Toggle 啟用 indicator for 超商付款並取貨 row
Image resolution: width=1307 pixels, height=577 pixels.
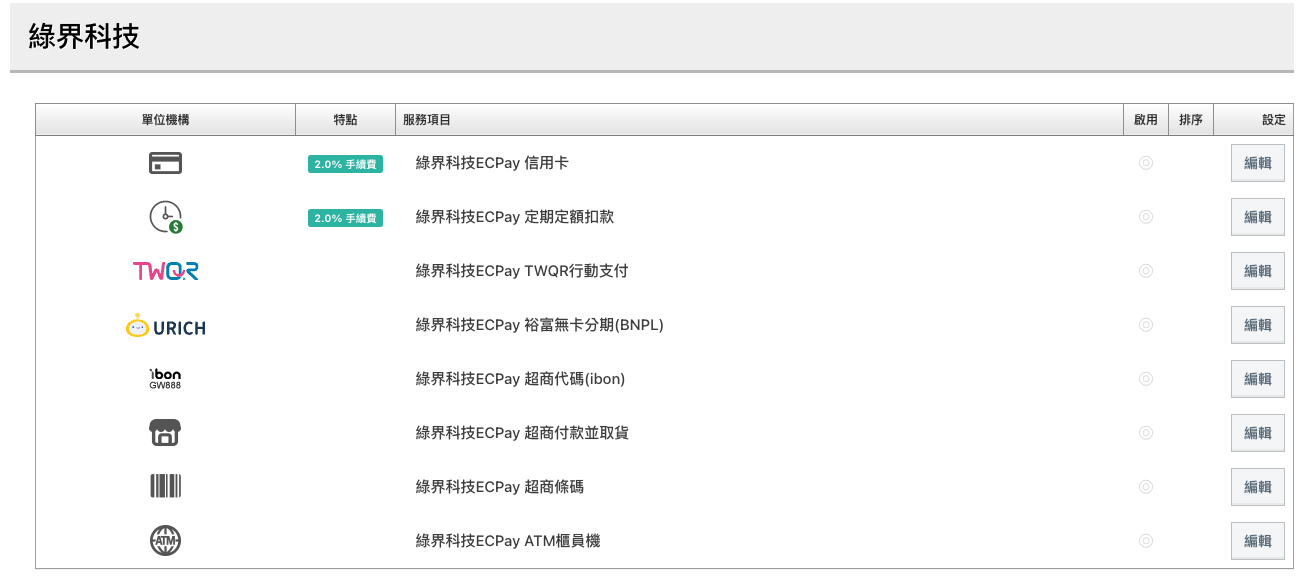1146,433
